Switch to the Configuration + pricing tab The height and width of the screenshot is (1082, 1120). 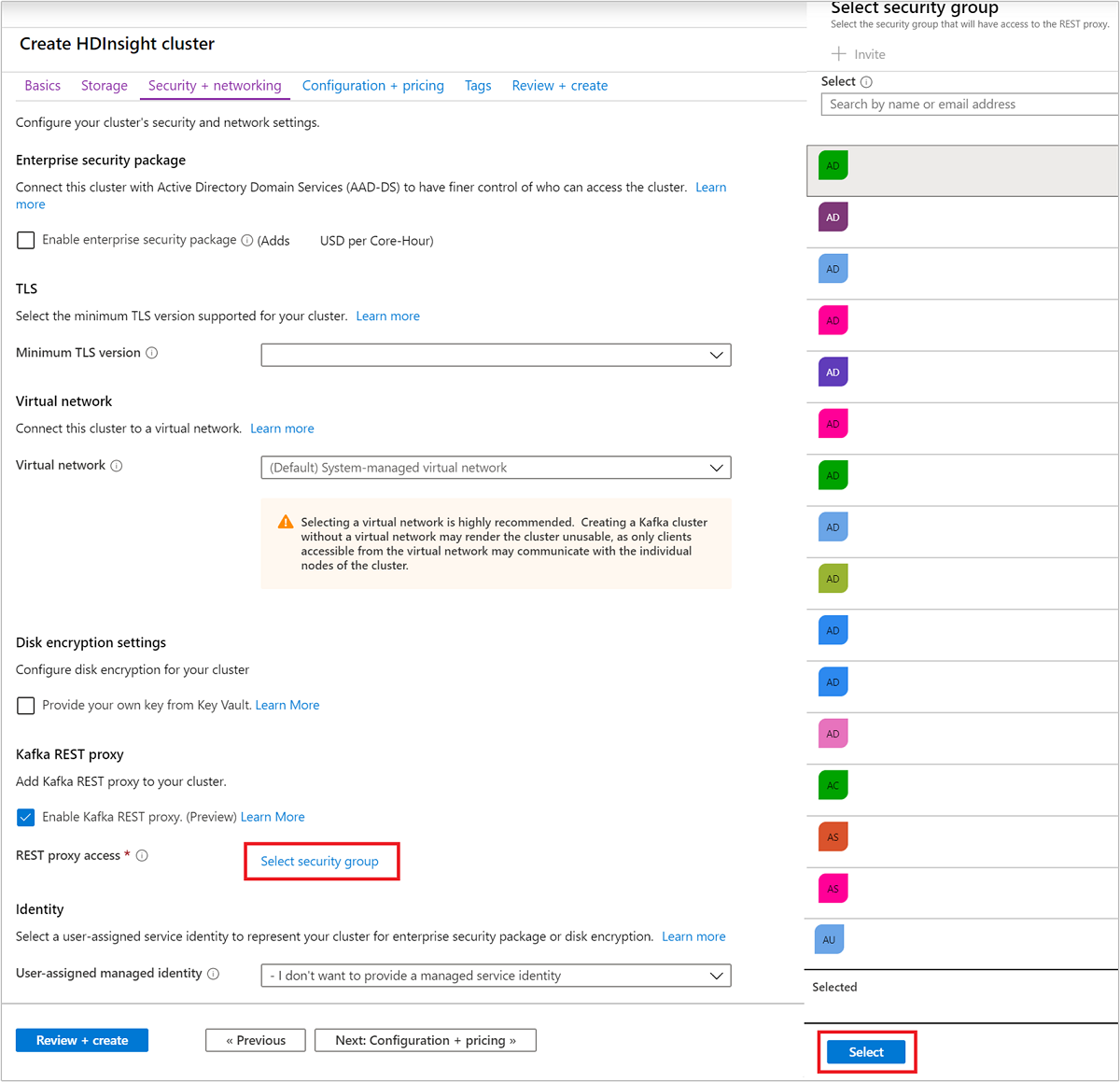[372, 85]
